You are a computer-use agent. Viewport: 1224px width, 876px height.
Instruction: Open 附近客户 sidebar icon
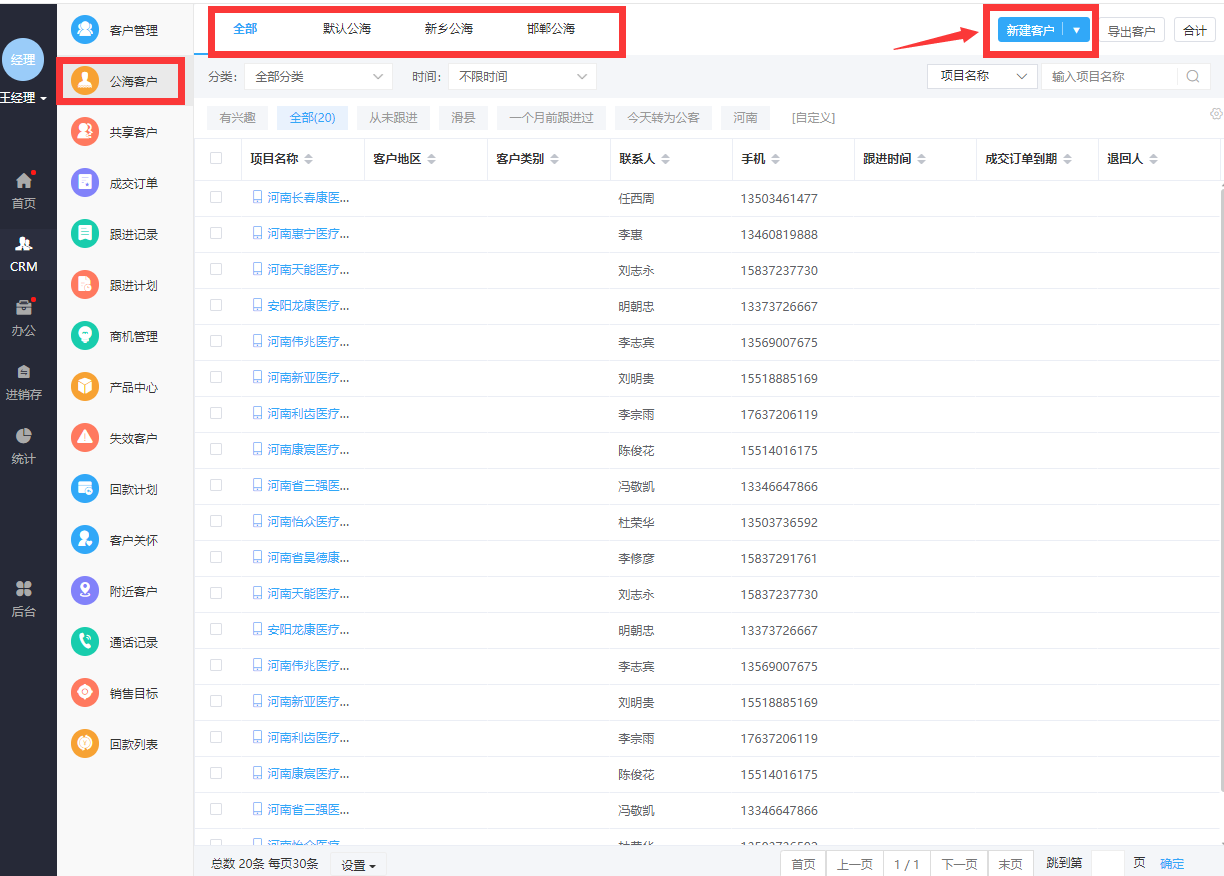[x=85, y=591]
